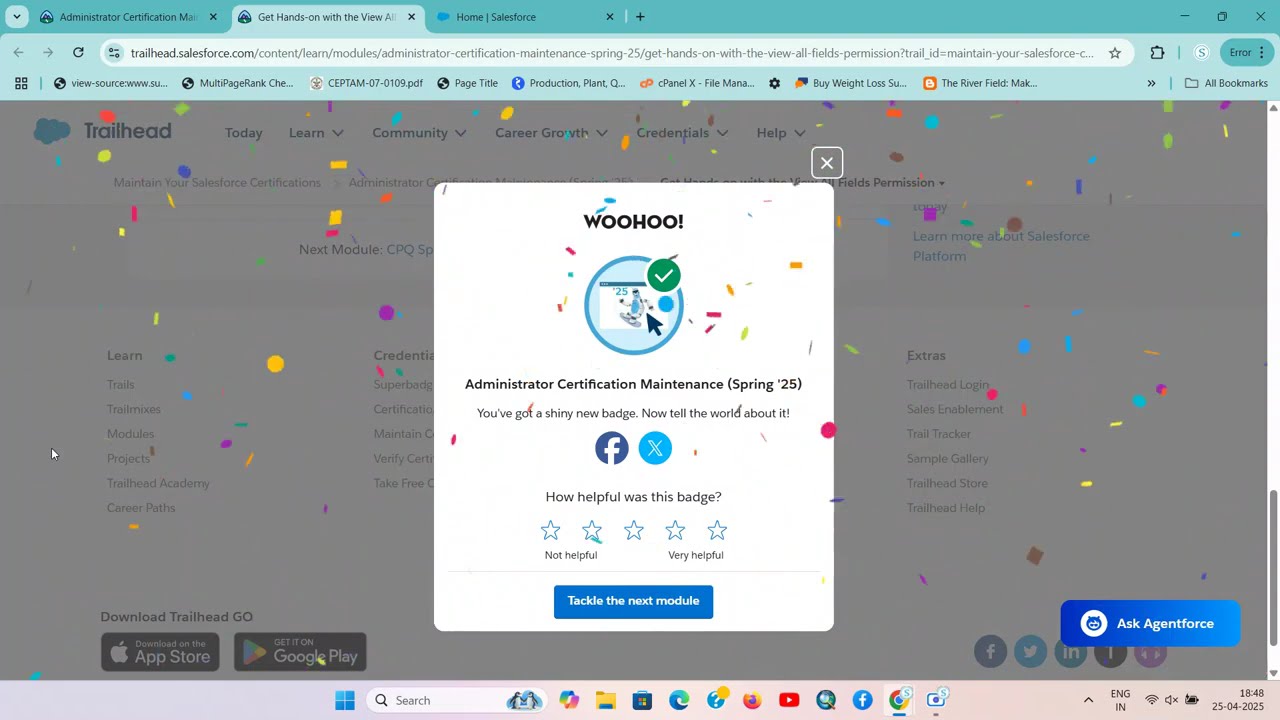The height and width of the screenshot is (720, 1280).
Task: Rate the badge one star
Action: (x=550, y=530)
